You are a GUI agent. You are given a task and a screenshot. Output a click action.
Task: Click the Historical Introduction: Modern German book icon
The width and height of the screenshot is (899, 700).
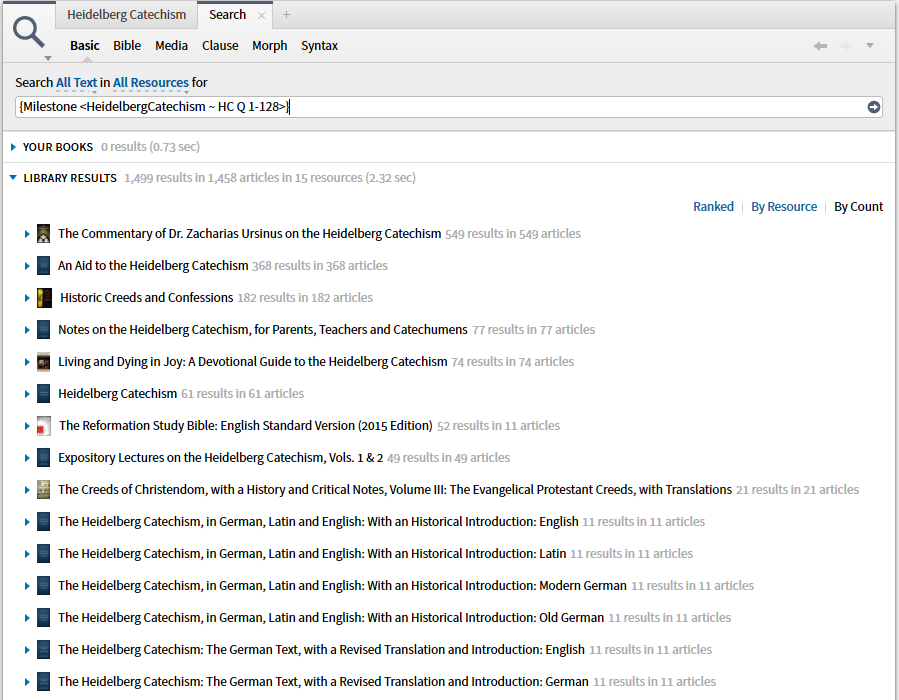point(44,586)
